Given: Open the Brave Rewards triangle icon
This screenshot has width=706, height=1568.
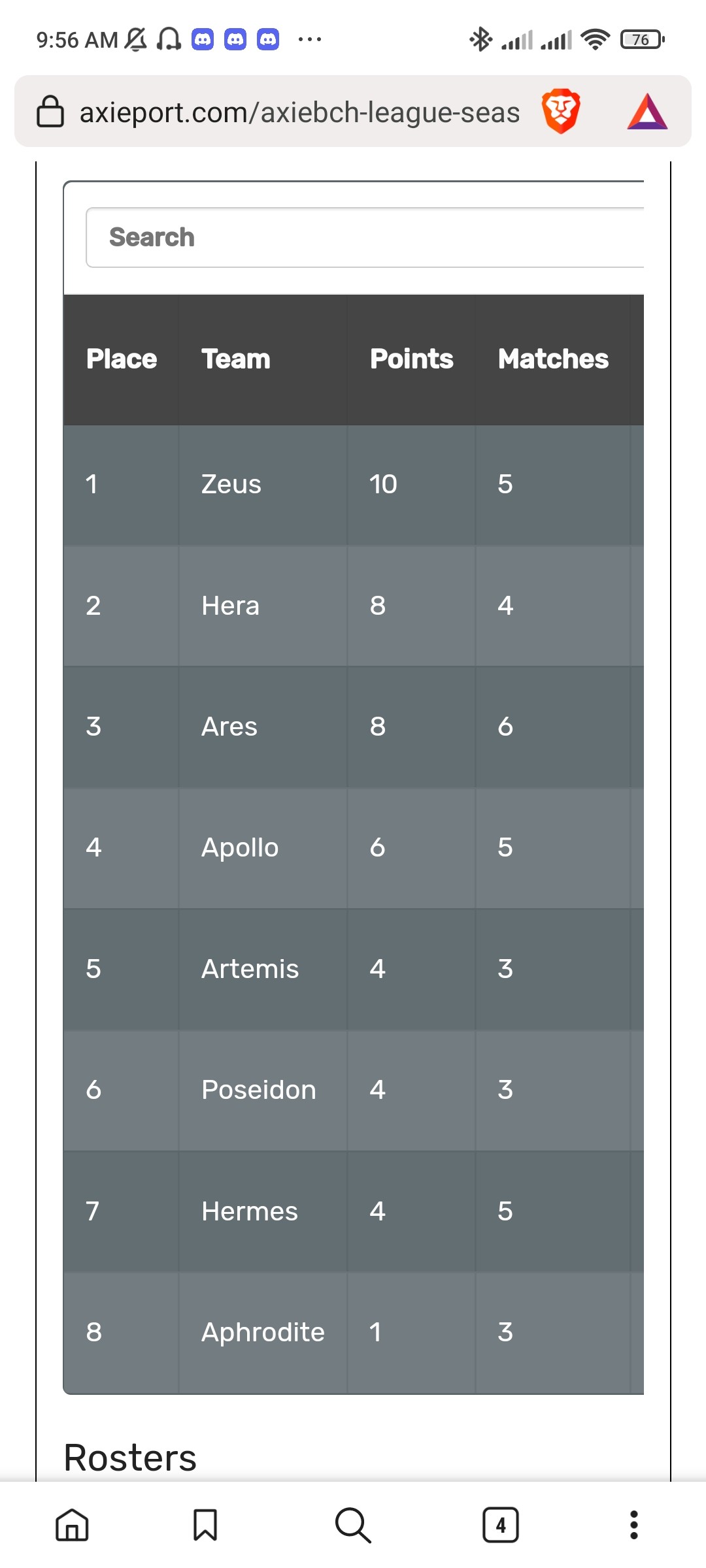Looking at the screenshot, I should pyautogui.click(x=647, y=112).
